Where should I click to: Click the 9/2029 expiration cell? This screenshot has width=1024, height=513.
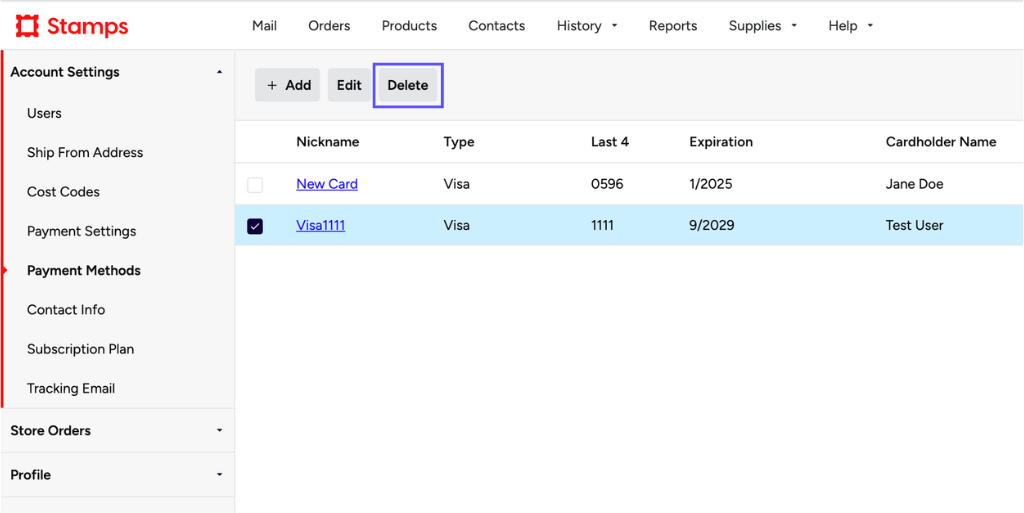712,225
